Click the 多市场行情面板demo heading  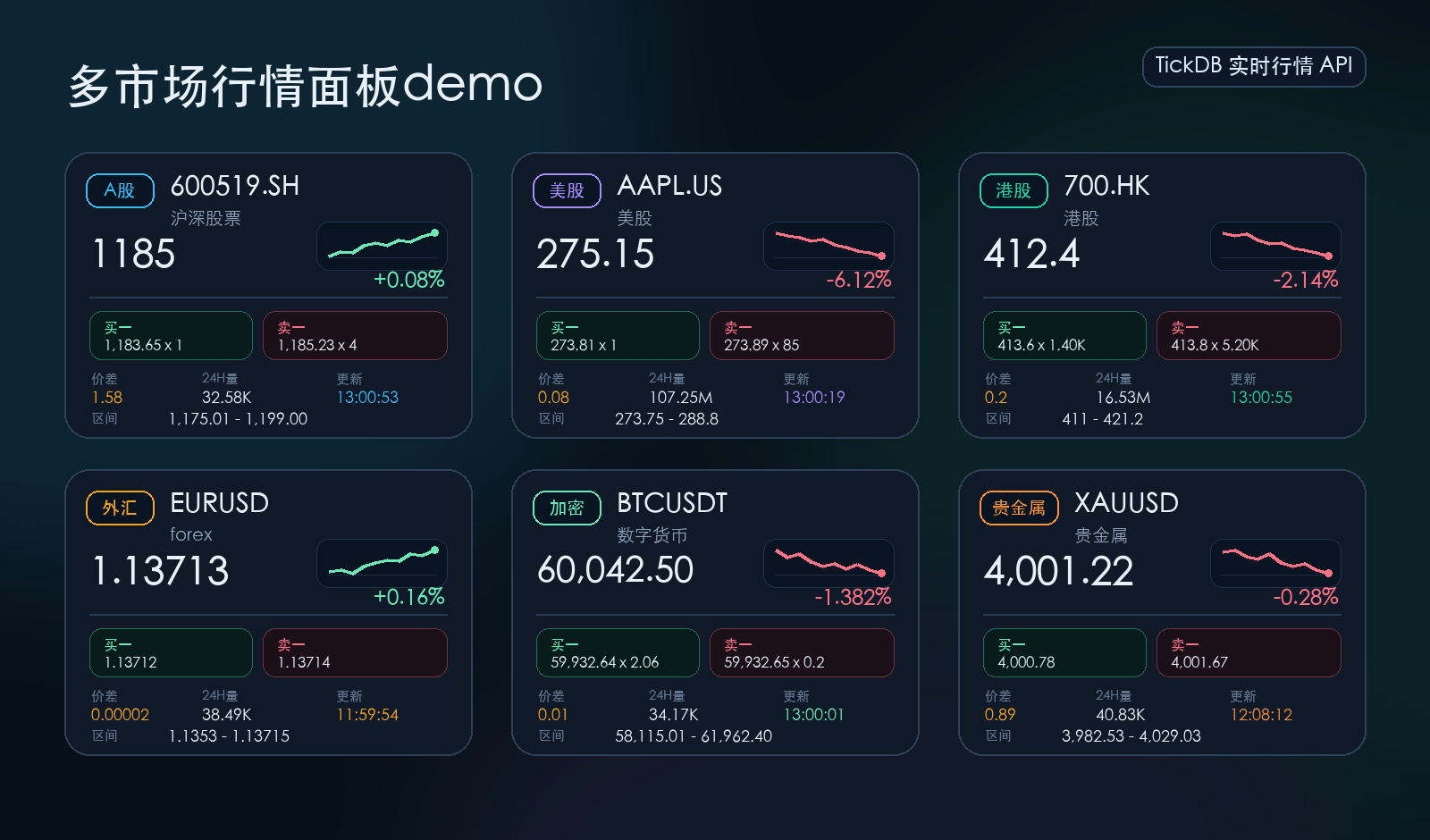[x=306, y=86]
